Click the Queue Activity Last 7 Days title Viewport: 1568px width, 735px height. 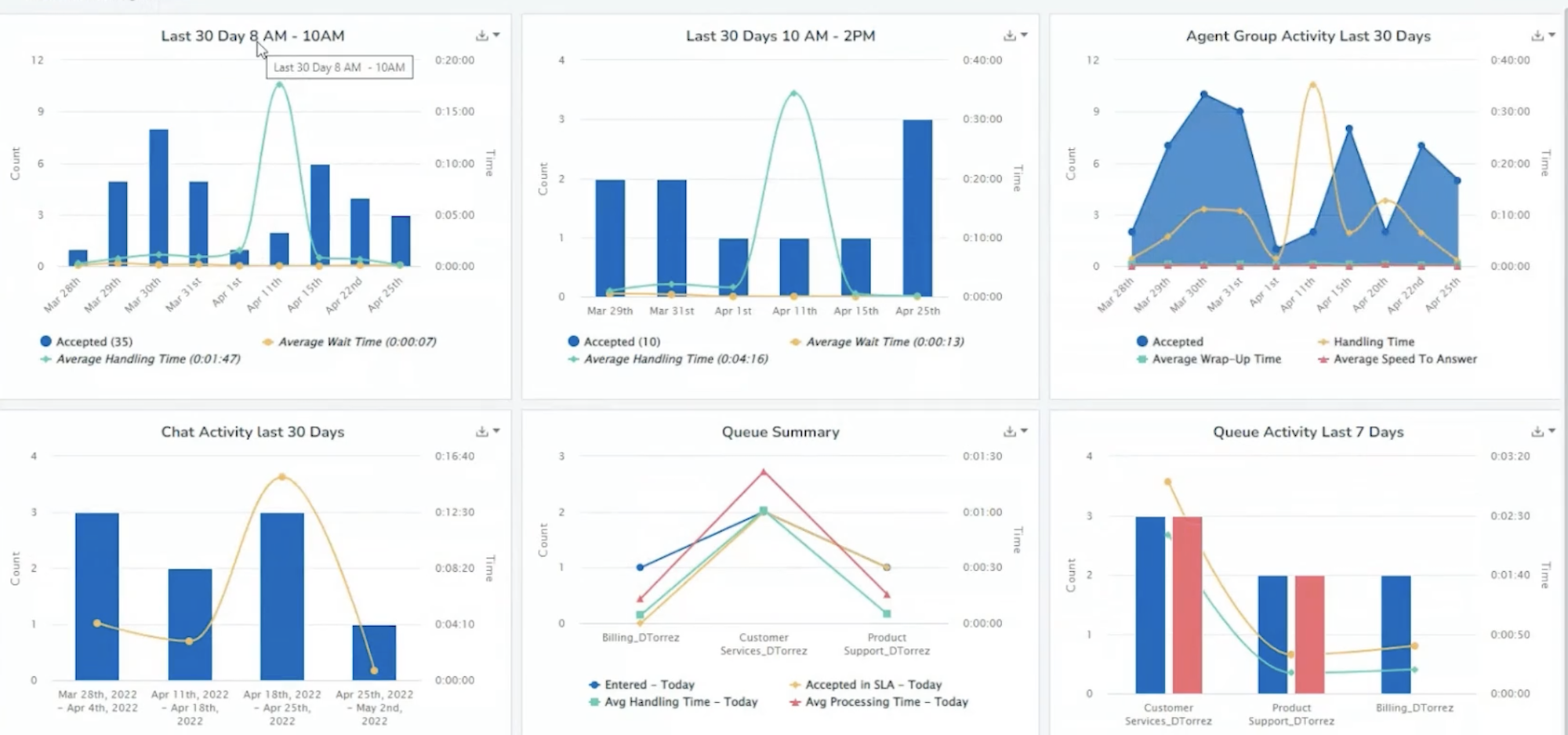pos(1308,432)
